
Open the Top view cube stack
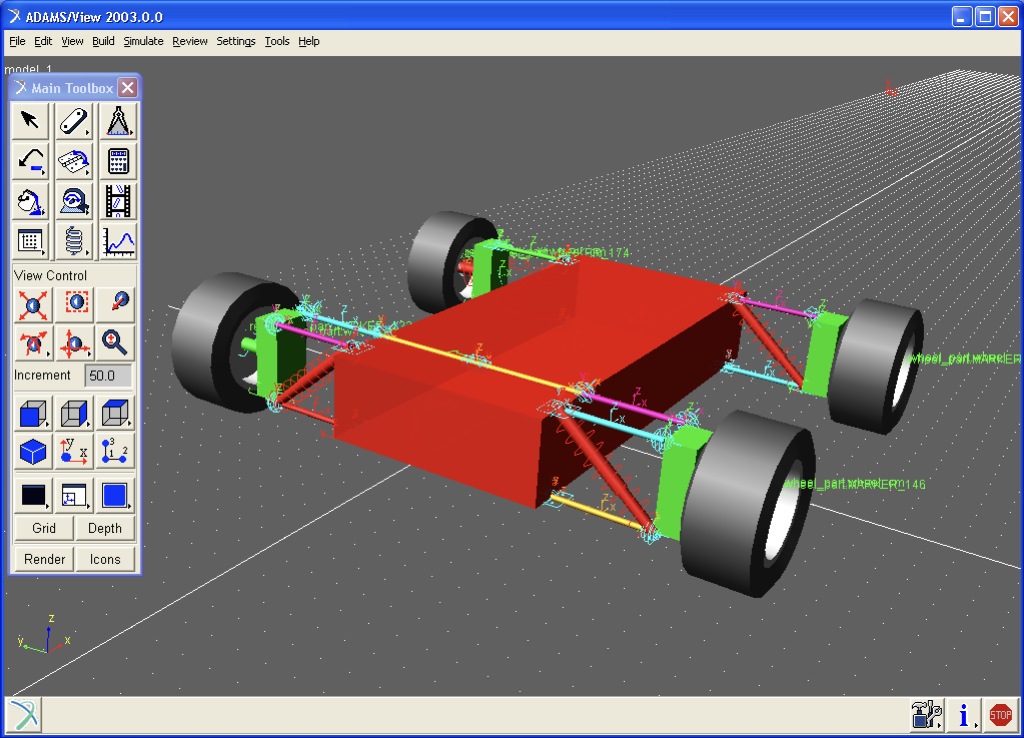[115, 413]
